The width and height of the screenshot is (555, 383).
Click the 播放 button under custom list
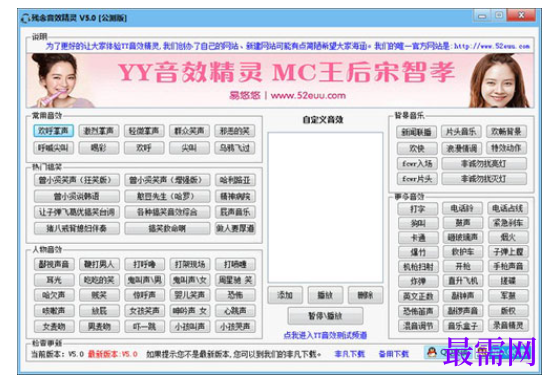325,295
